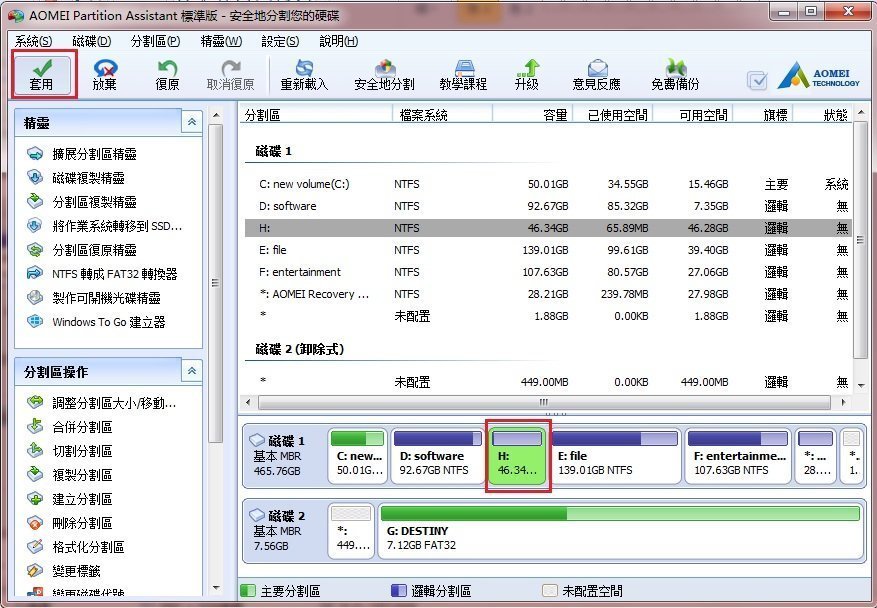Open the Windows To Go 建立器

[96, 322]
